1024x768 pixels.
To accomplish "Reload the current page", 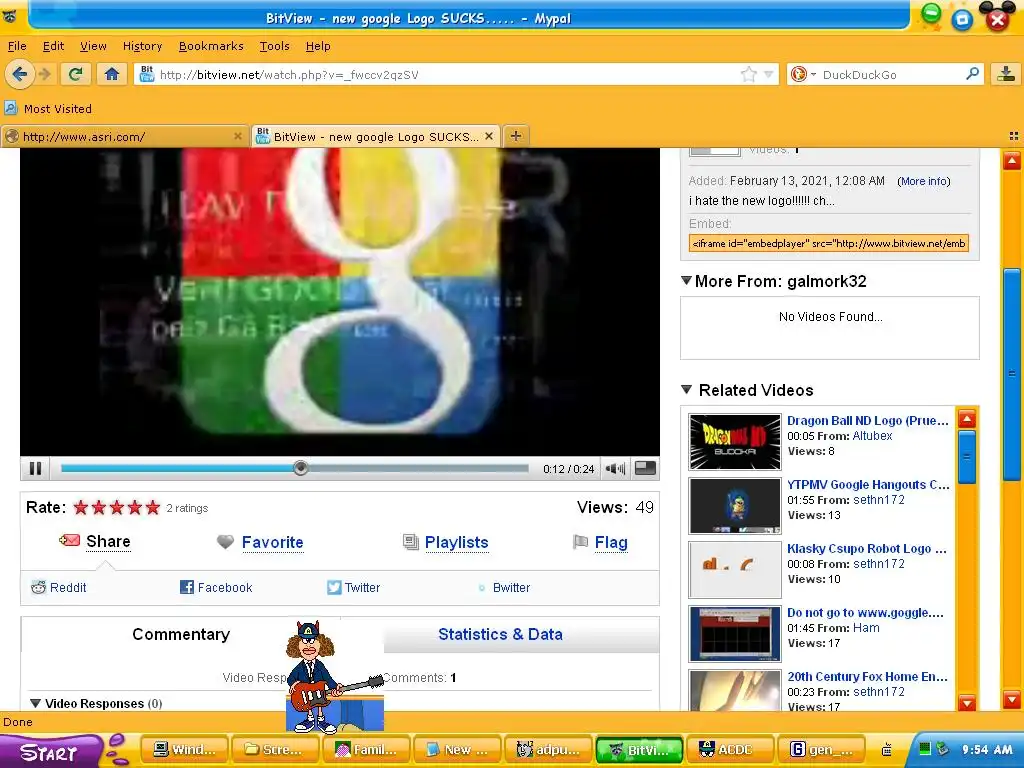I will pos(76,74).
